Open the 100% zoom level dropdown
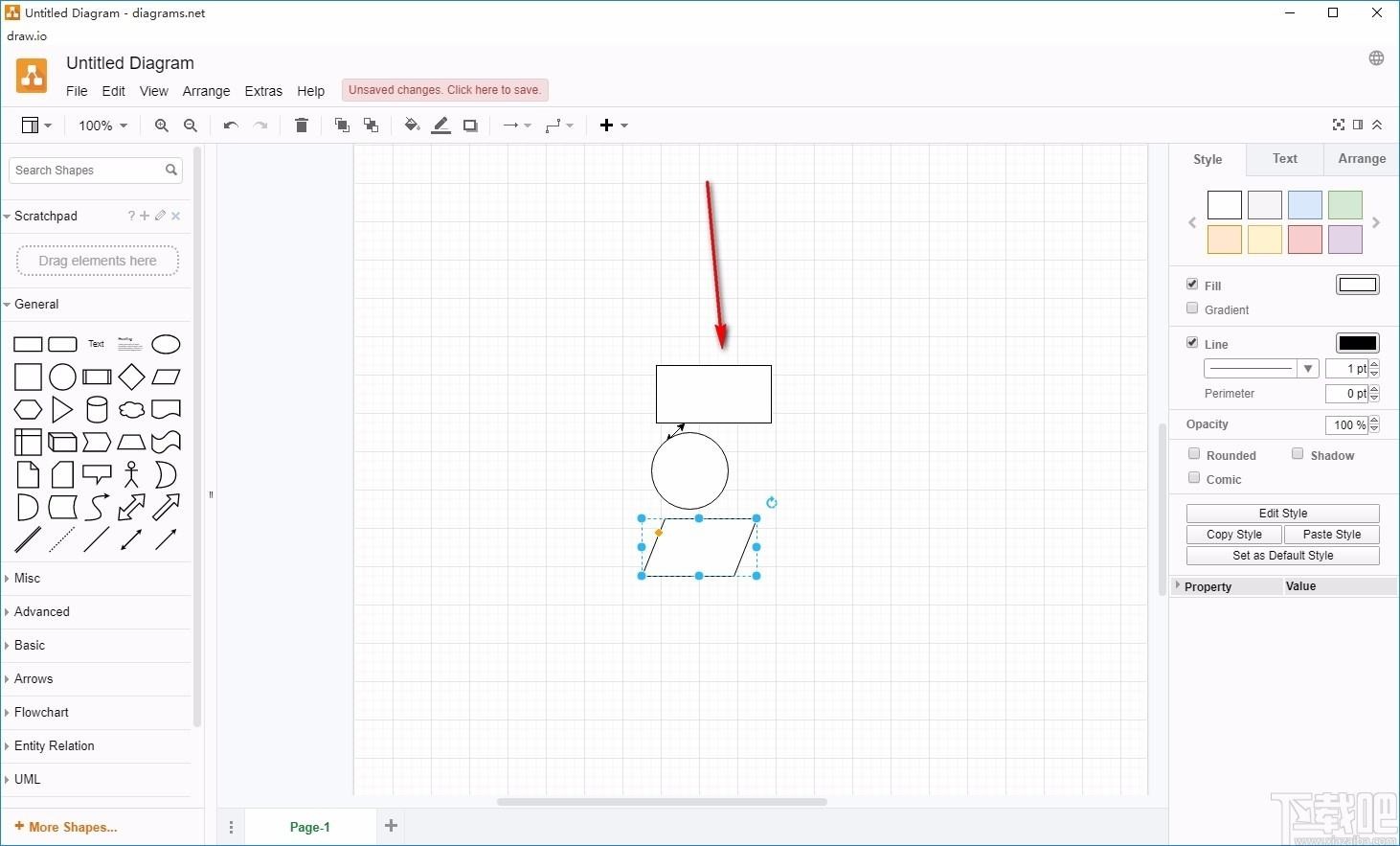 click(x=102, y=126)
